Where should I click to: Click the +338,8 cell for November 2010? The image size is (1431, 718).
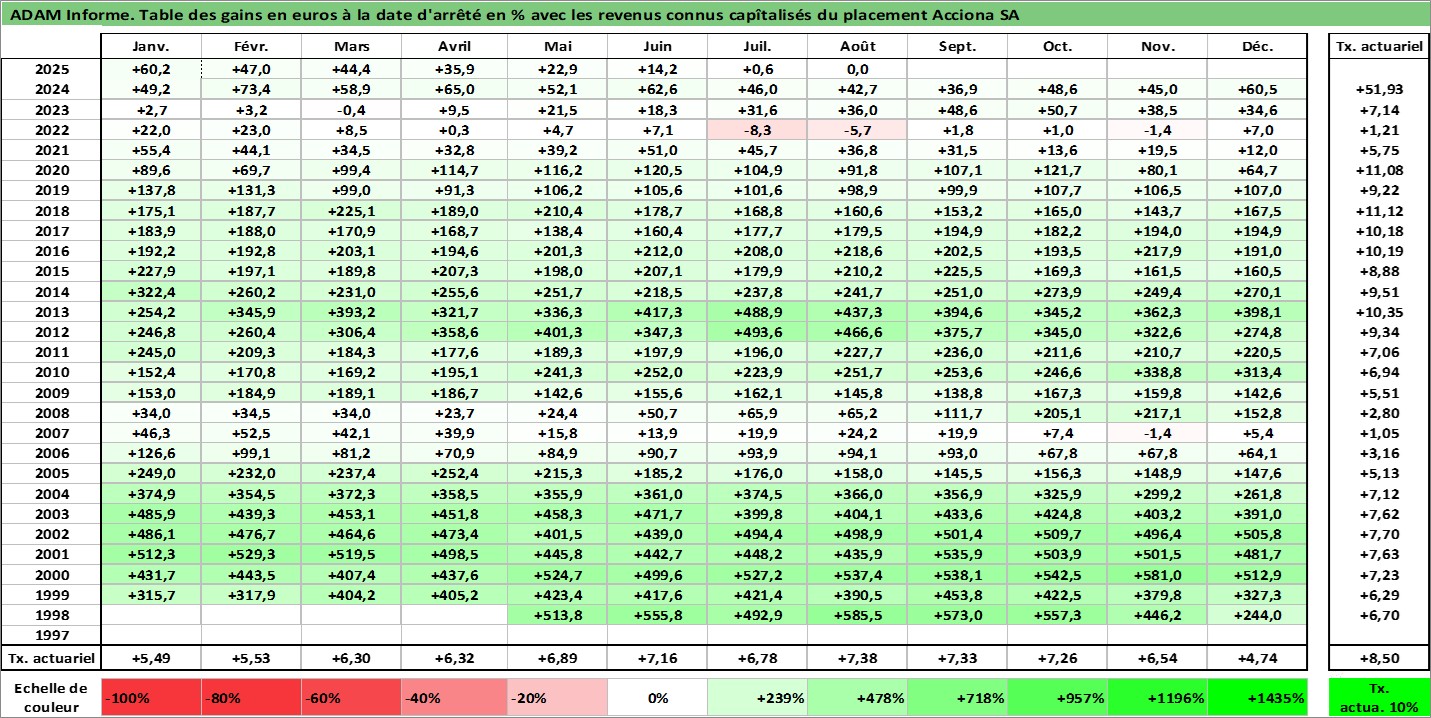pyautogui.click(x=1157, y=372)
